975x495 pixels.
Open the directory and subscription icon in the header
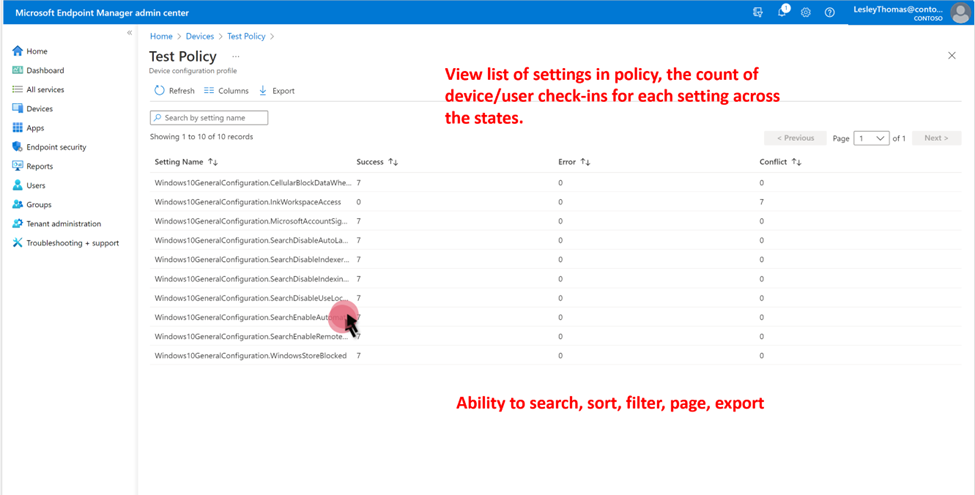coord(757,12)
